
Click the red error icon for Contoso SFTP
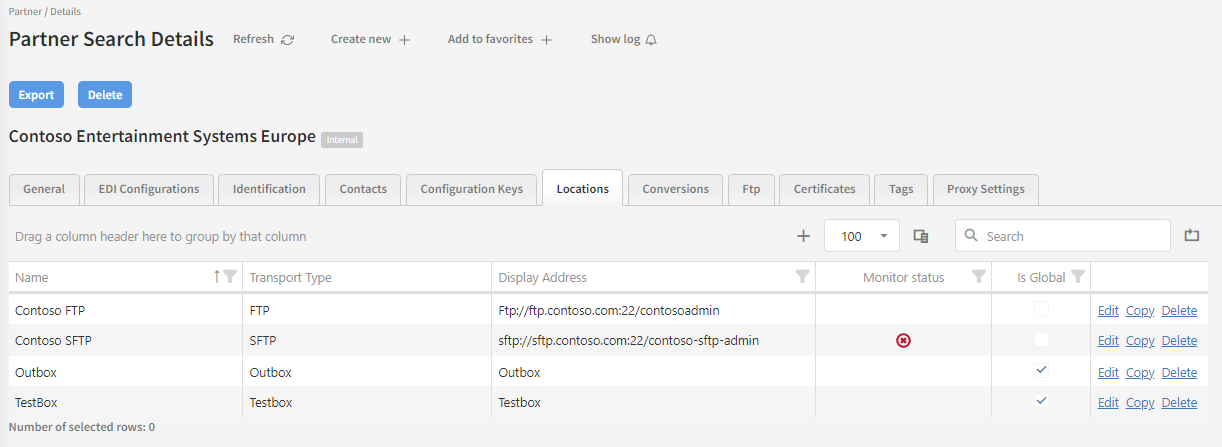(903, 341)
